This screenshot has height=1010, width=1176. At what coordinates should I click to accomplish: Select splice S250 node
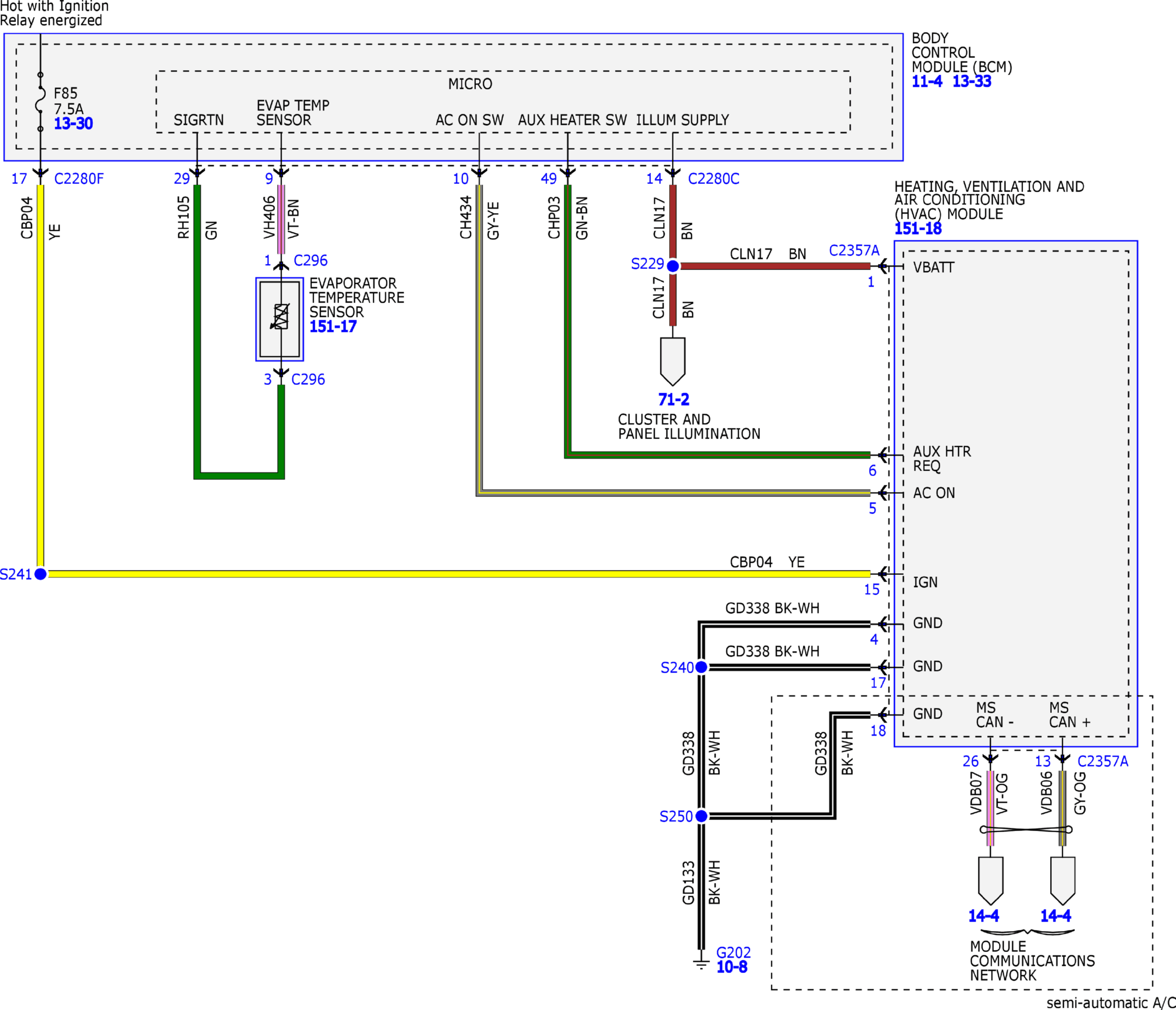[x=702, y=816]
